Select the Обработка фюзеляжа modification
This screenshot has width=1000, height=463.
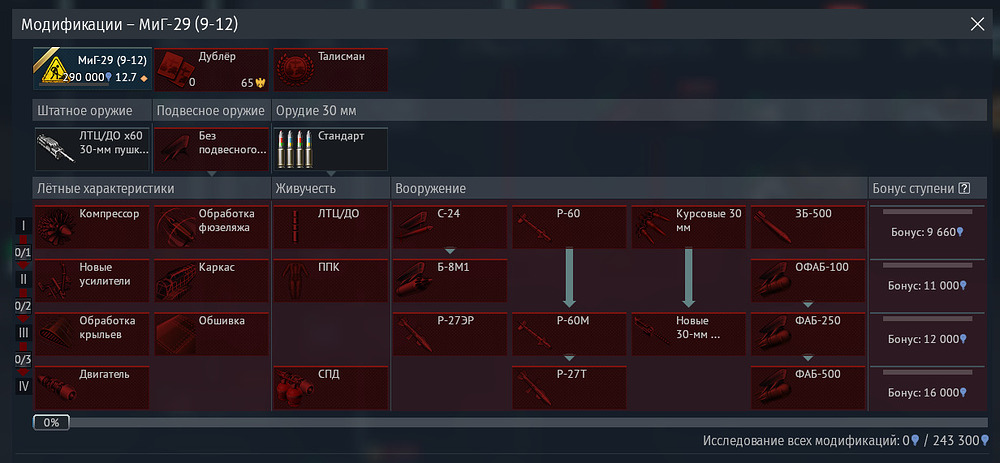(211, 226)
